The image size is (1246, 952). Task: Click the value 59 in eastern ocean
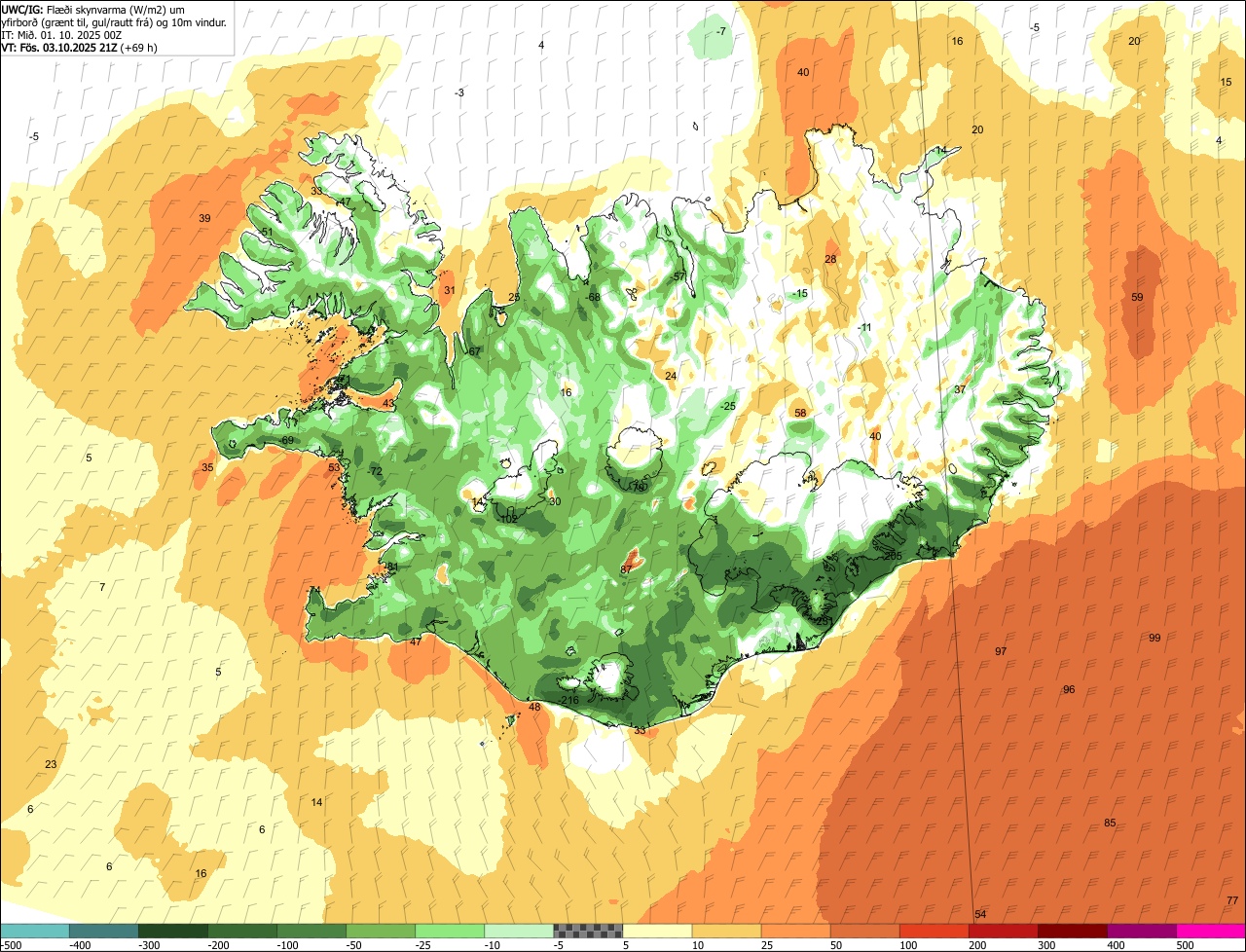coord(1137,298)
